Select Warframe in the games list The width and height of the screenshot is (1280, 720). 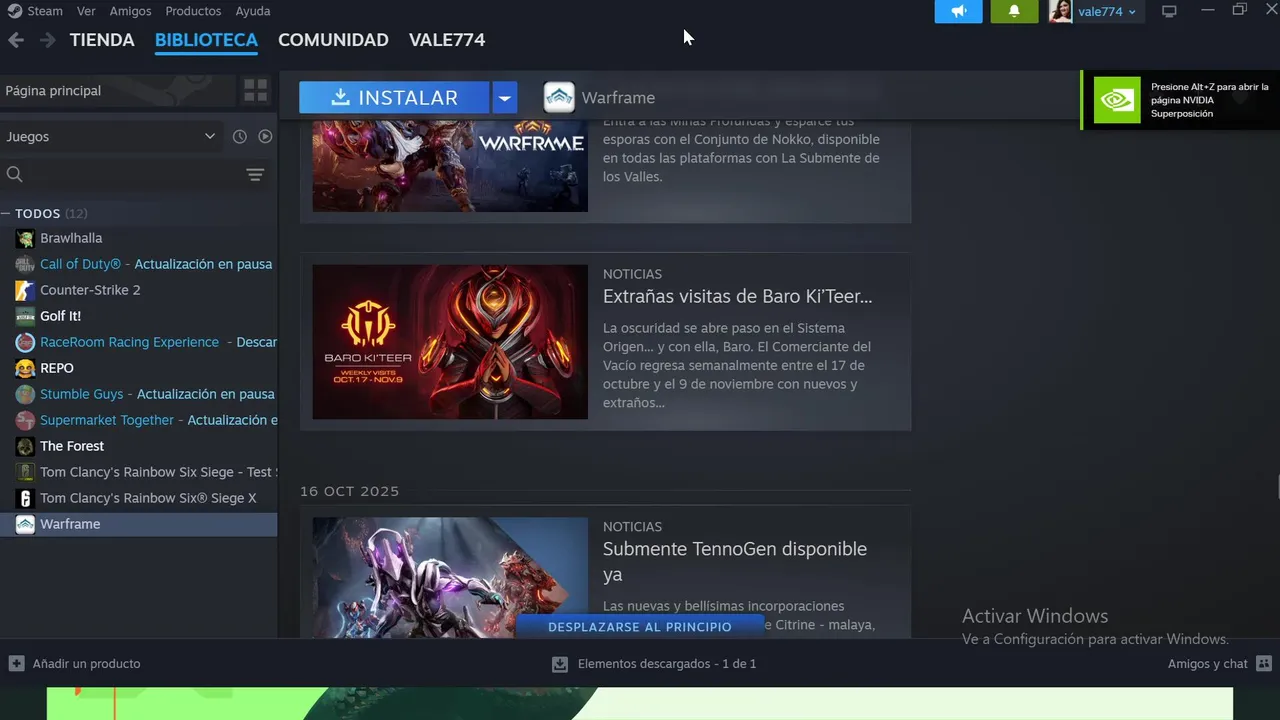139,524
